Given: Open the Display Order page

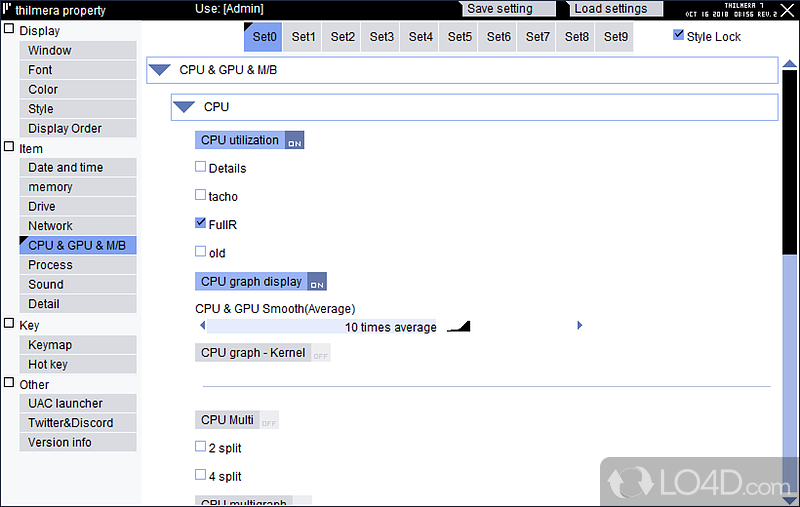Looking at the screenshot, I should tap(78, 129).
